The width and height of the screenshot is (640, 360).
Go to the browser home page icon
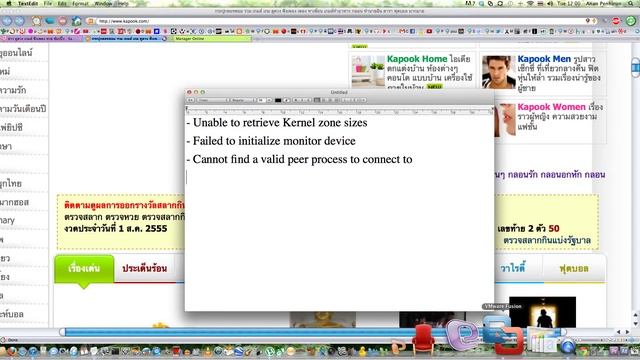point(76,21)
